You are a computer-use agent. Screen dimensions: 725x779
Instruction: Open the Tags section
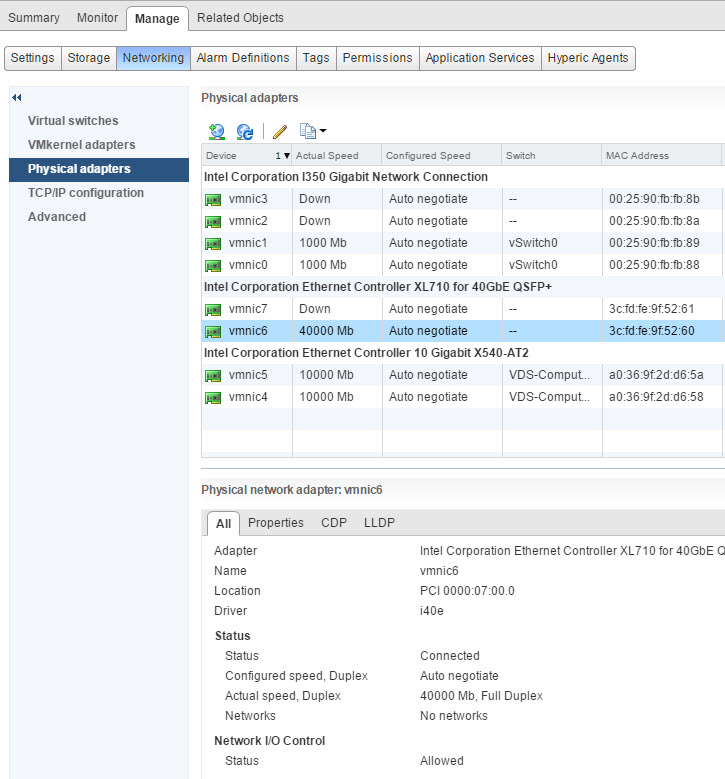(316, 58)
